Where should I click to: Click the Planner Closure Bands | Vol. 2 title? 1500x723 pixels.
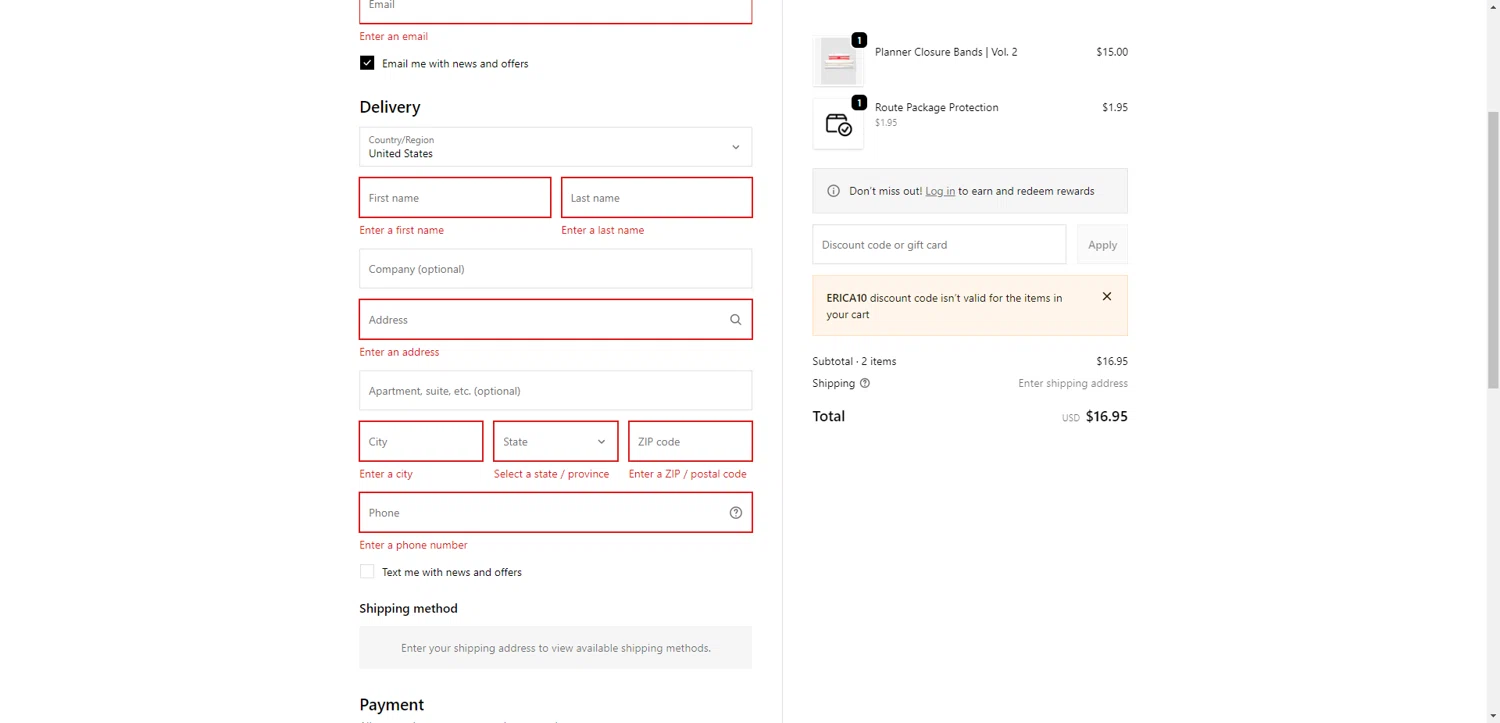(946, 52)
